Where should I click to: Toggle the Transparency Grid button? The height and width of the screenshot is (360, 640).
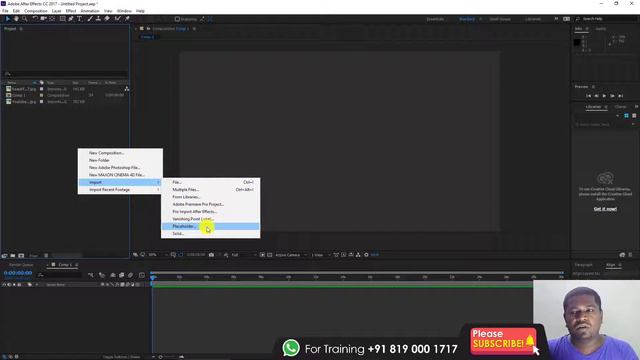[x=269, y=255]
